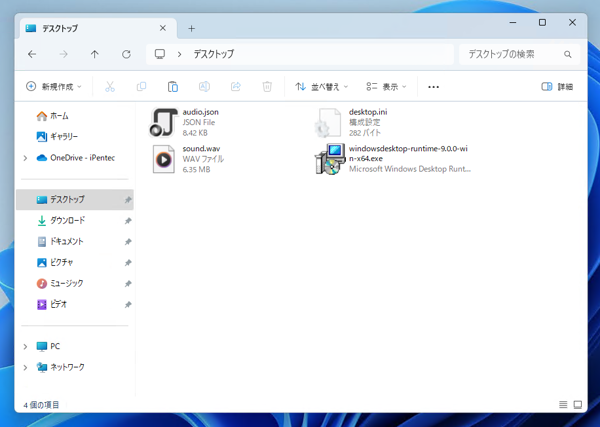This screenshot has width=600, height=427.
Task: Expand the breadcrumb chevron before デスクトップ
Action: pos(179,54)
